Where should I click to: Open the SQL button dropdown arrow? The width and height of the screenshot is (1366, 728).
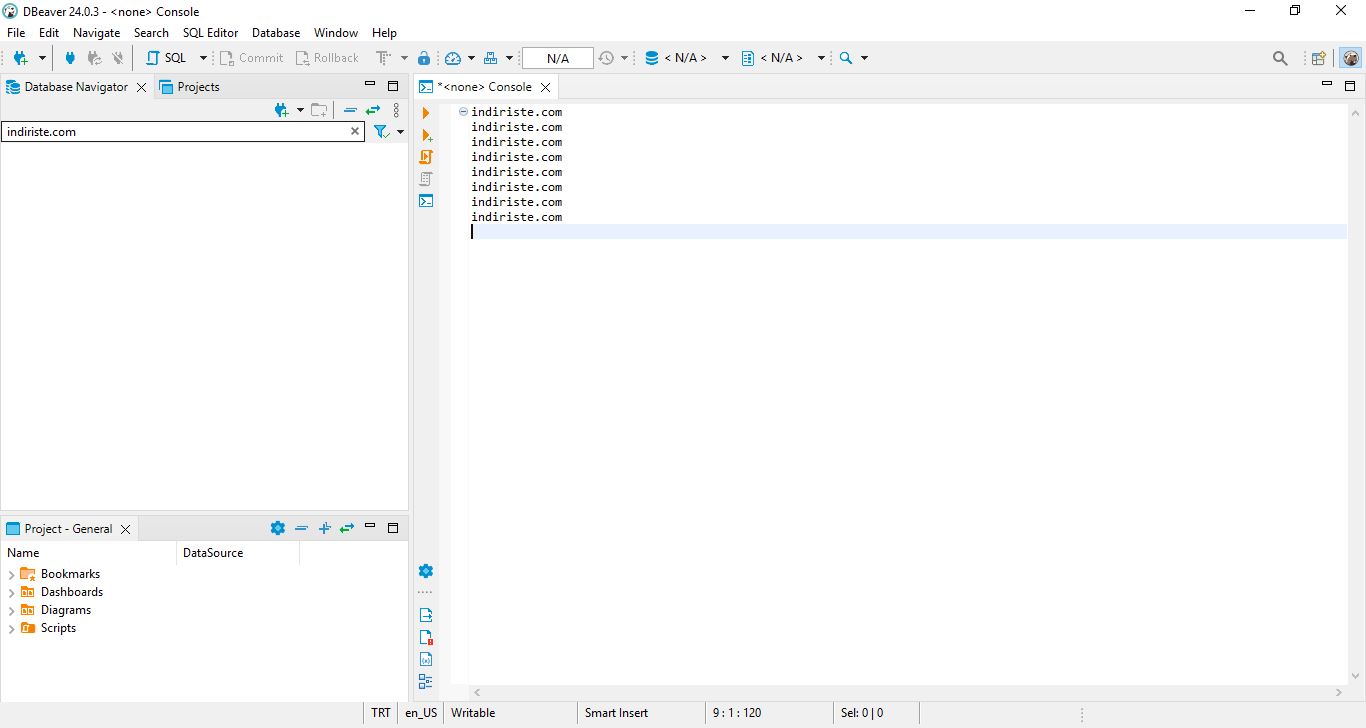(x=203, y=58)
